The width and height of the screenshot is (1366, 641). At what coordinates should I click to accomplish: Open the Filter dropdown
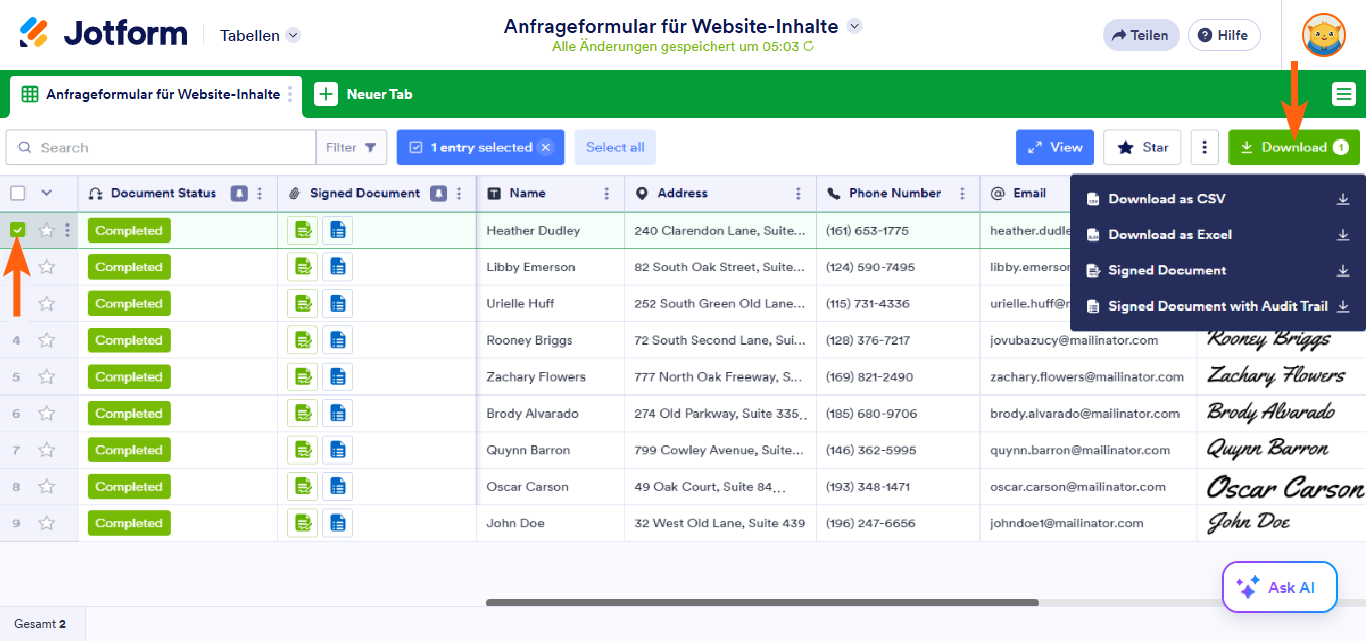[x=351, y=147]
